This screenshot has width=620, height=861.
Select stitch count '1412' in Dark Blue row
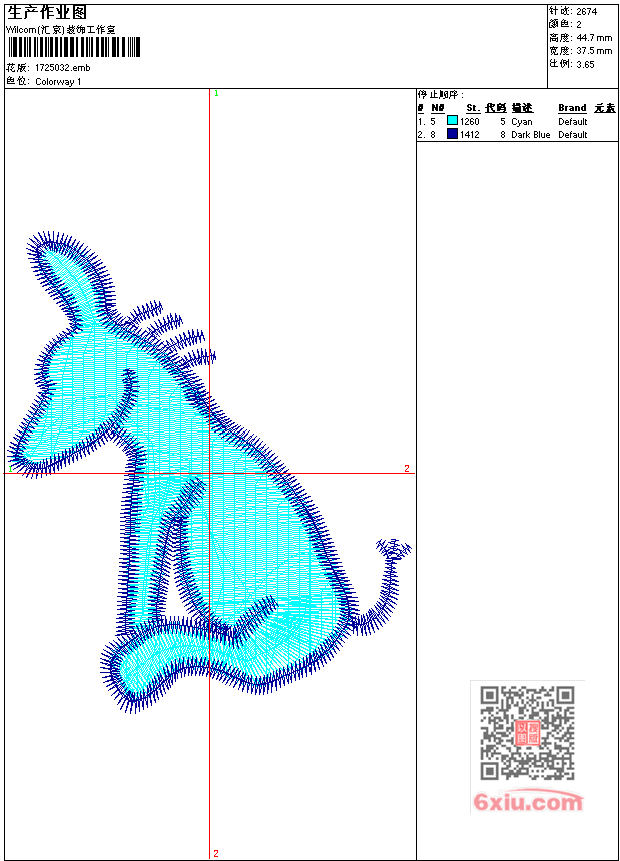470,135
